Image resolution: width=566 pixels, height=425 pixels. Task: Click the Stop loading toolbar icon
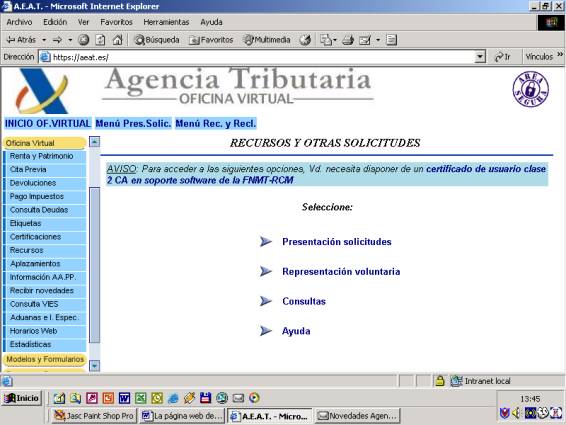click(x=84, y=40)
